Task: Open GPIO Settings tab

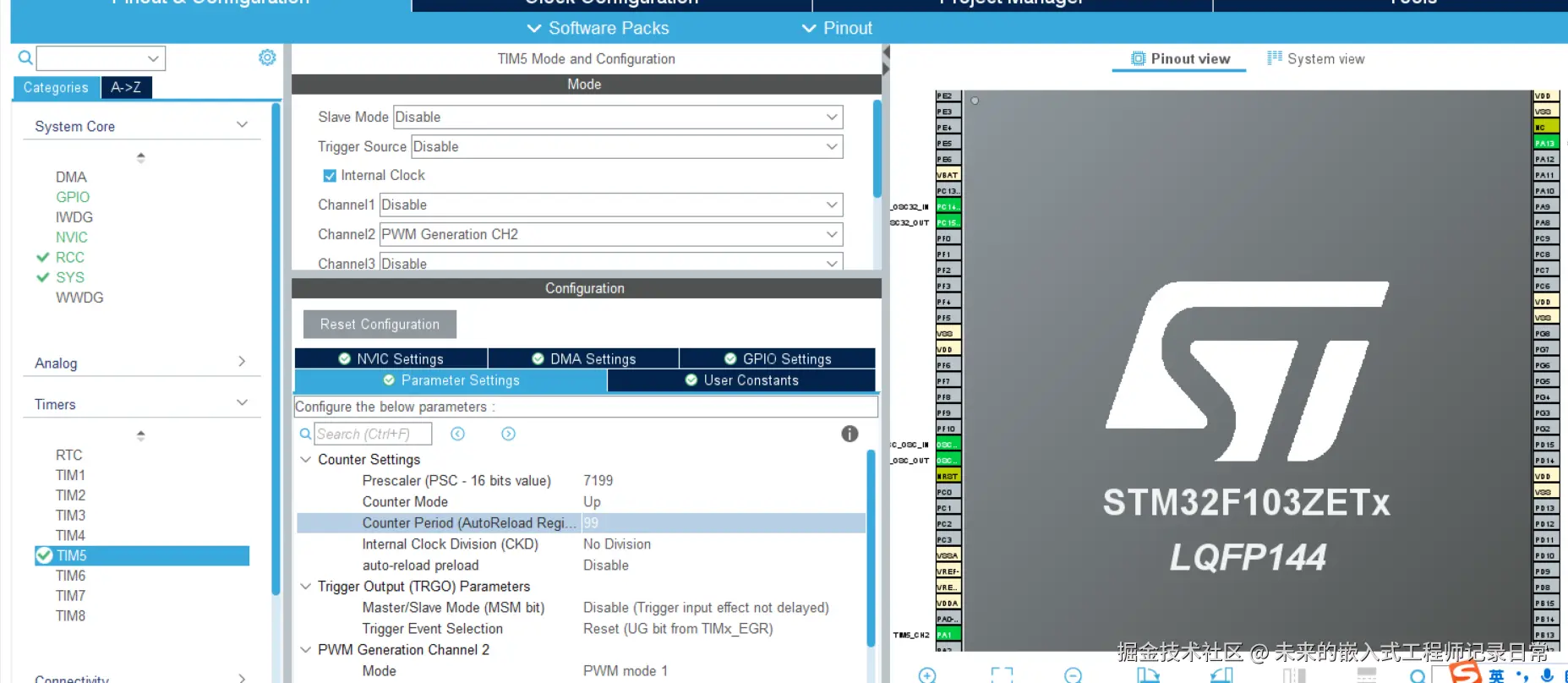Action: click(778, 358)
